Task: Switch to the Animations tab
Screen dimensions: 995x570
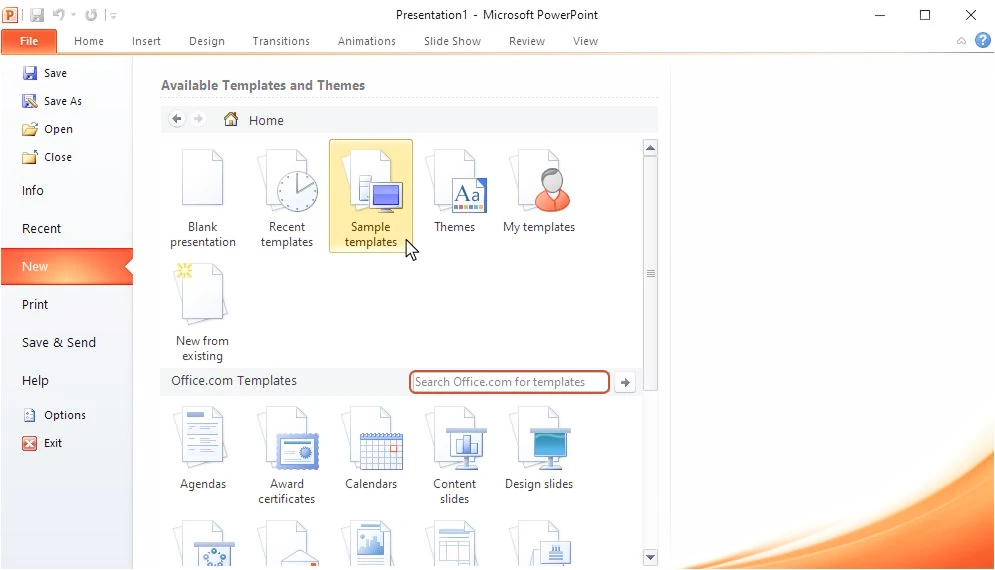Action: tap(367, 41)
